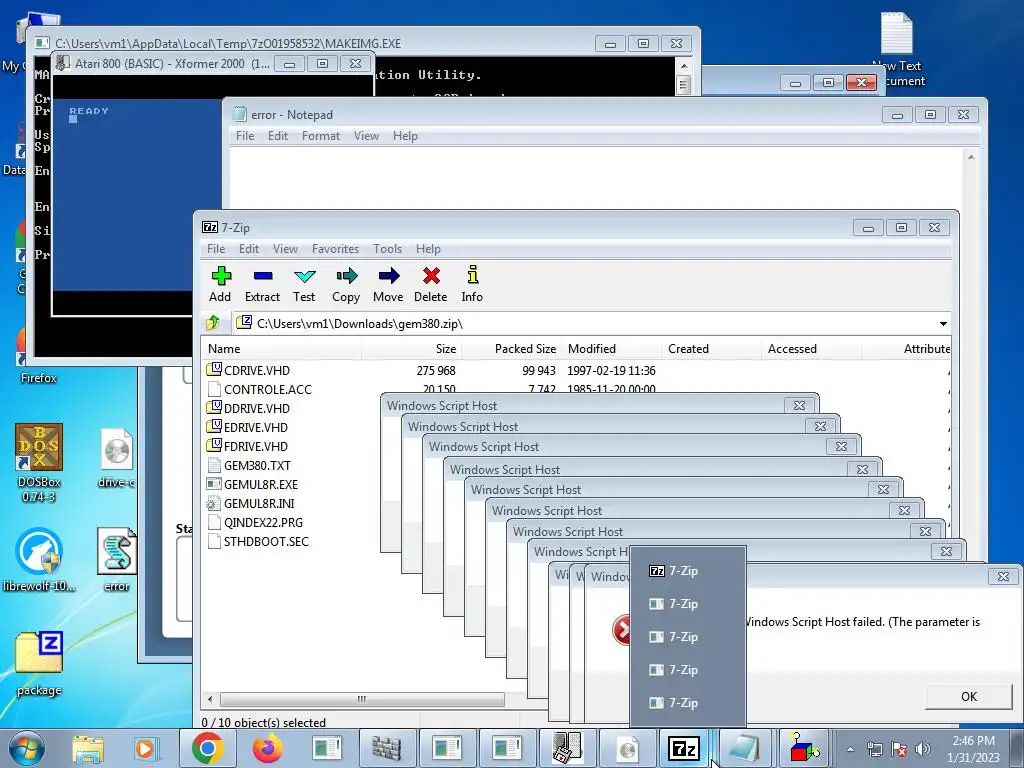Open the Tools menu in 7-Zip
This screenshot has height=768, width=1024.
[x=387, y=249]
